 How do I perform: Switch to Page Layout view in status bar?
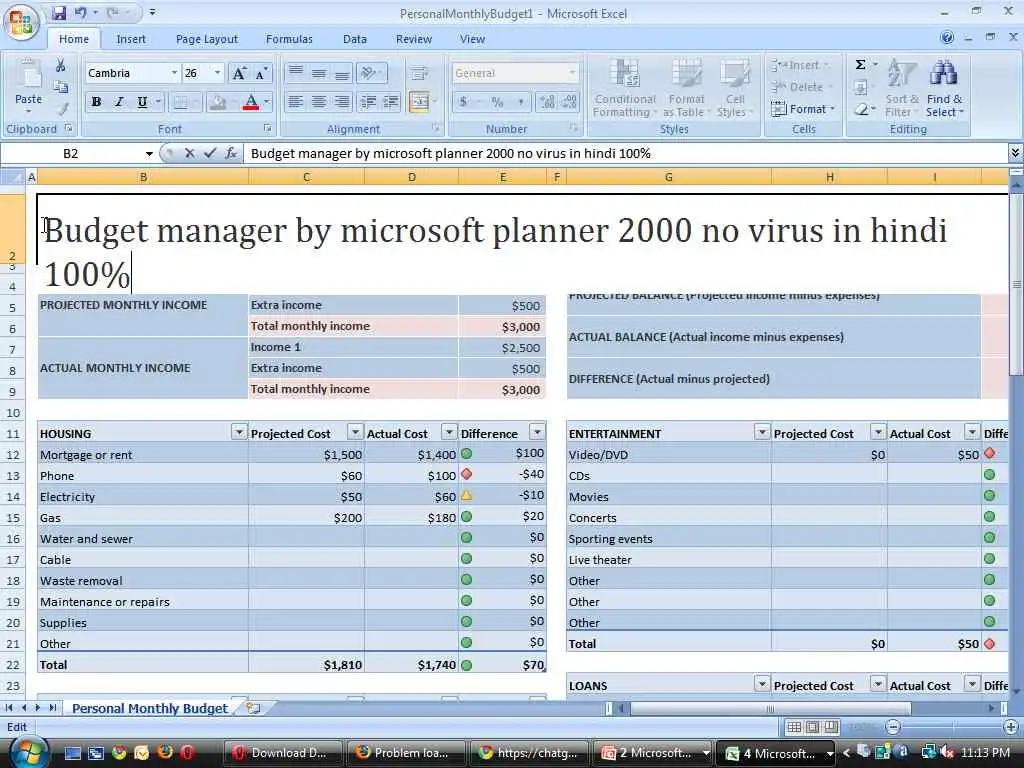click(812, 727)
